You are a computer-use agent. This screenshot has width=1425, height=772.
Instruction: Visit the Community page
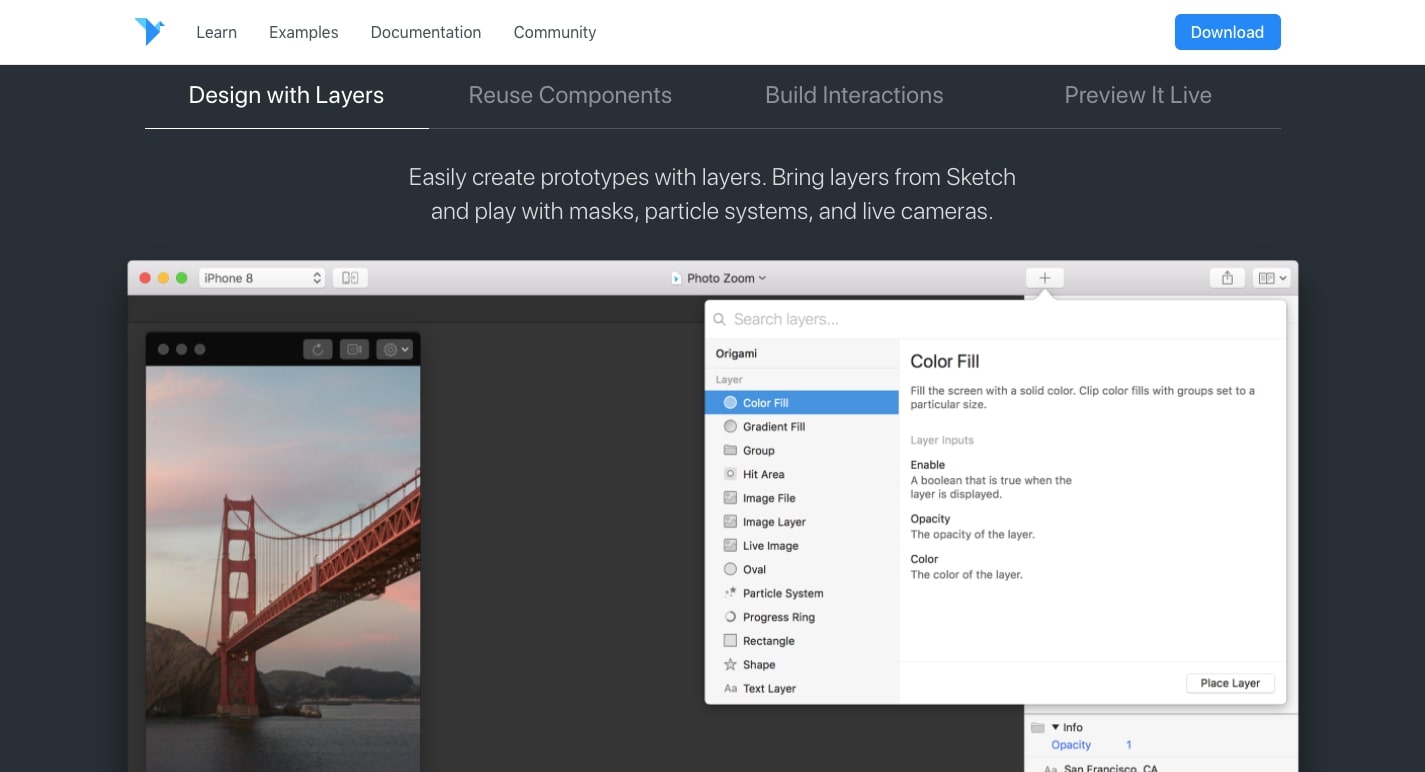point(555,32)
